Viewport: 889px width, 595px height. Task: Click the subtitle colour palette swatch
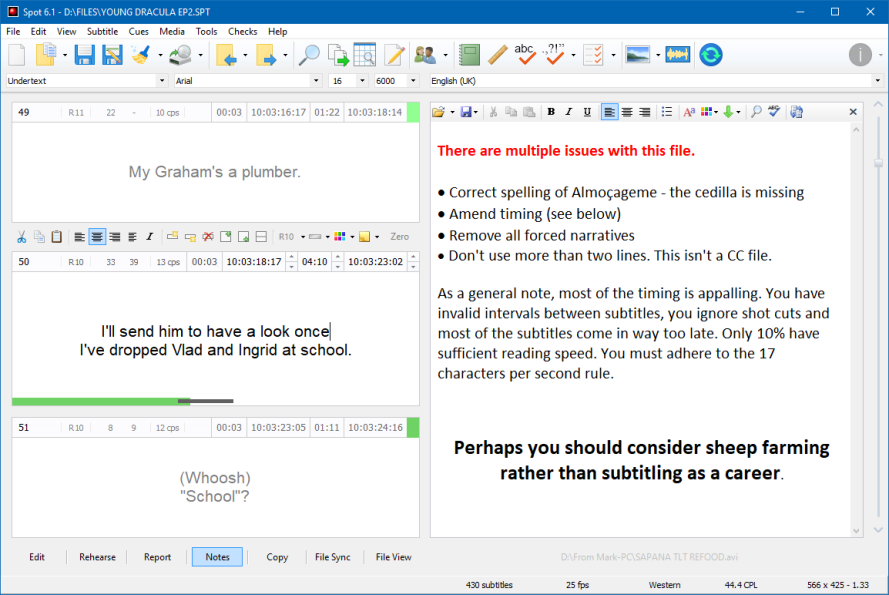pyautogui.click(x=340, y=237)
